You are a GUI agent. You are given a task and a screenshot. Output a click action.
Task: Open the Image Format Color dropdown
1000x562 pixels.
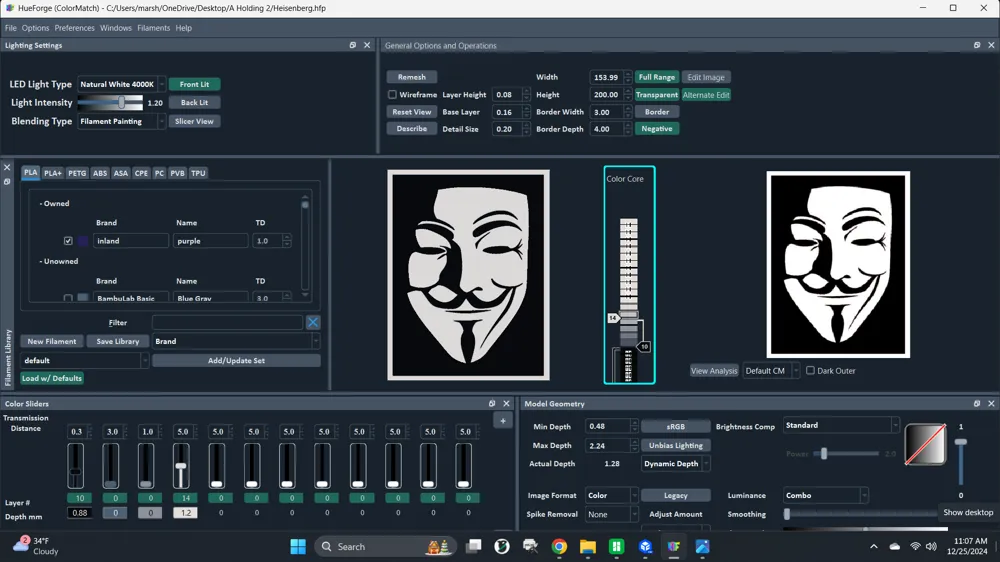611,496
